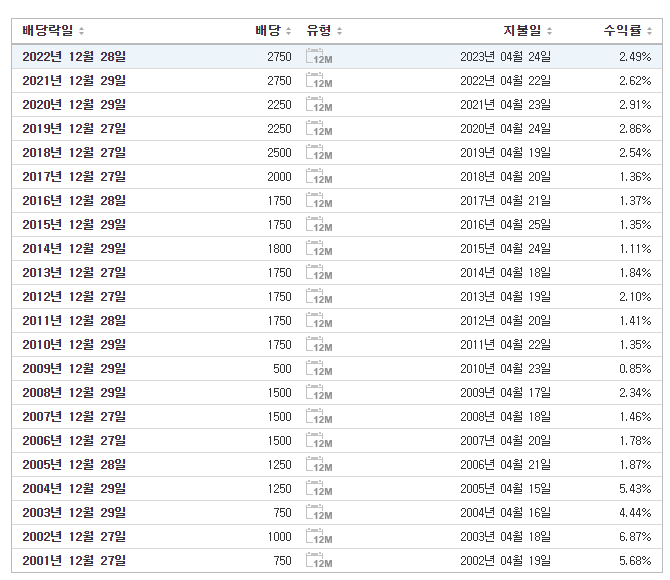This screenshot has height=580, width=670.
Task: Click the 12M calendar icon in 2013년 12월 27일 row
Action: pyautogui.click(x=319, y=273)
